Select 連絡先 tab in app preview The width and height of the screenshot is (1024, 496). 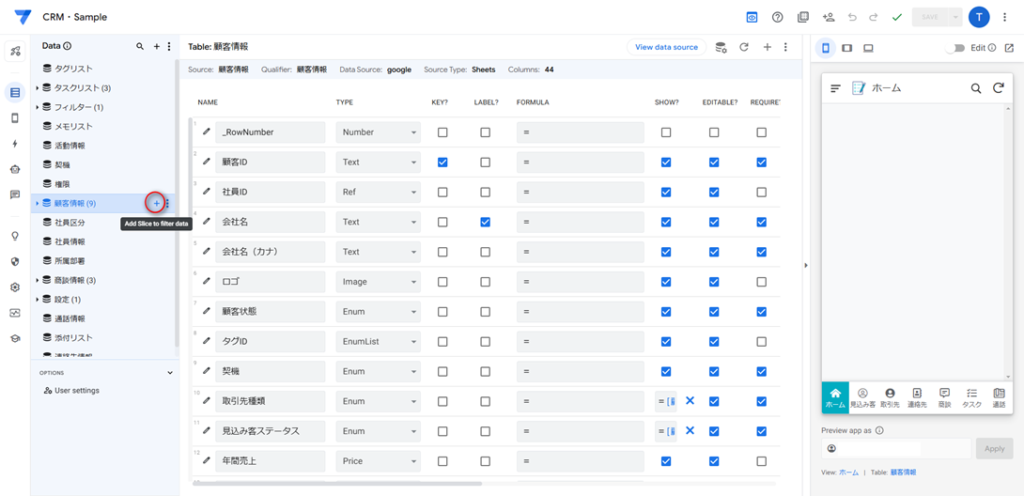point(917,398)
